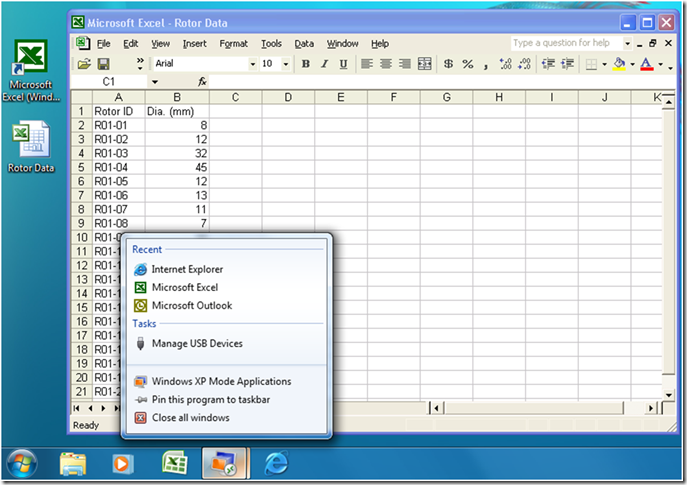
Task: Select Pin this program to taskbar
Action: click(211, 400)
